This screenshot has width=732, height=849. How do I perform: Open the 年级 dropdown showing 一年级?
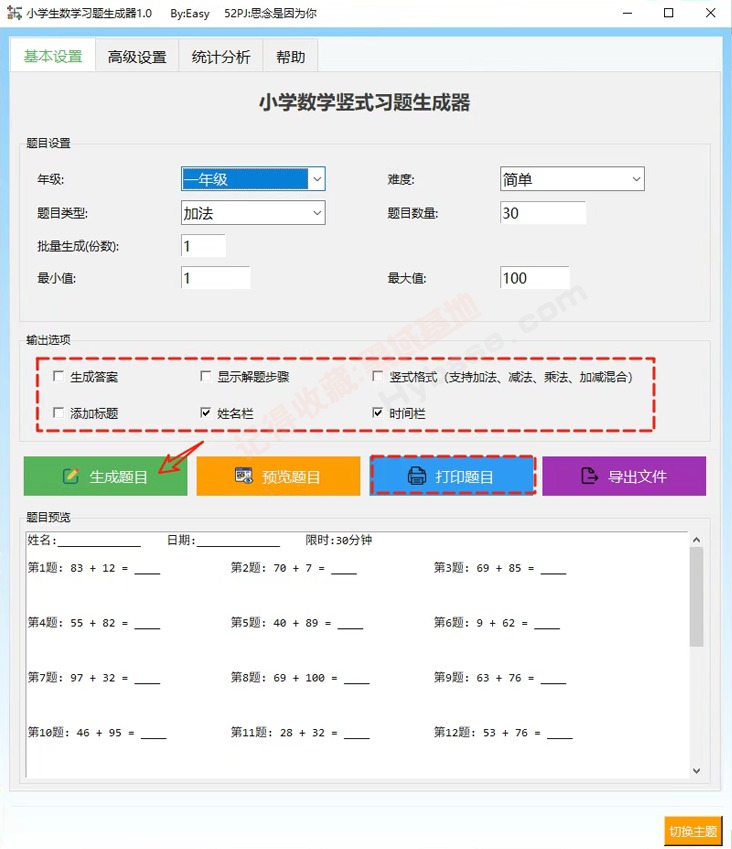[x=253, y=179]
